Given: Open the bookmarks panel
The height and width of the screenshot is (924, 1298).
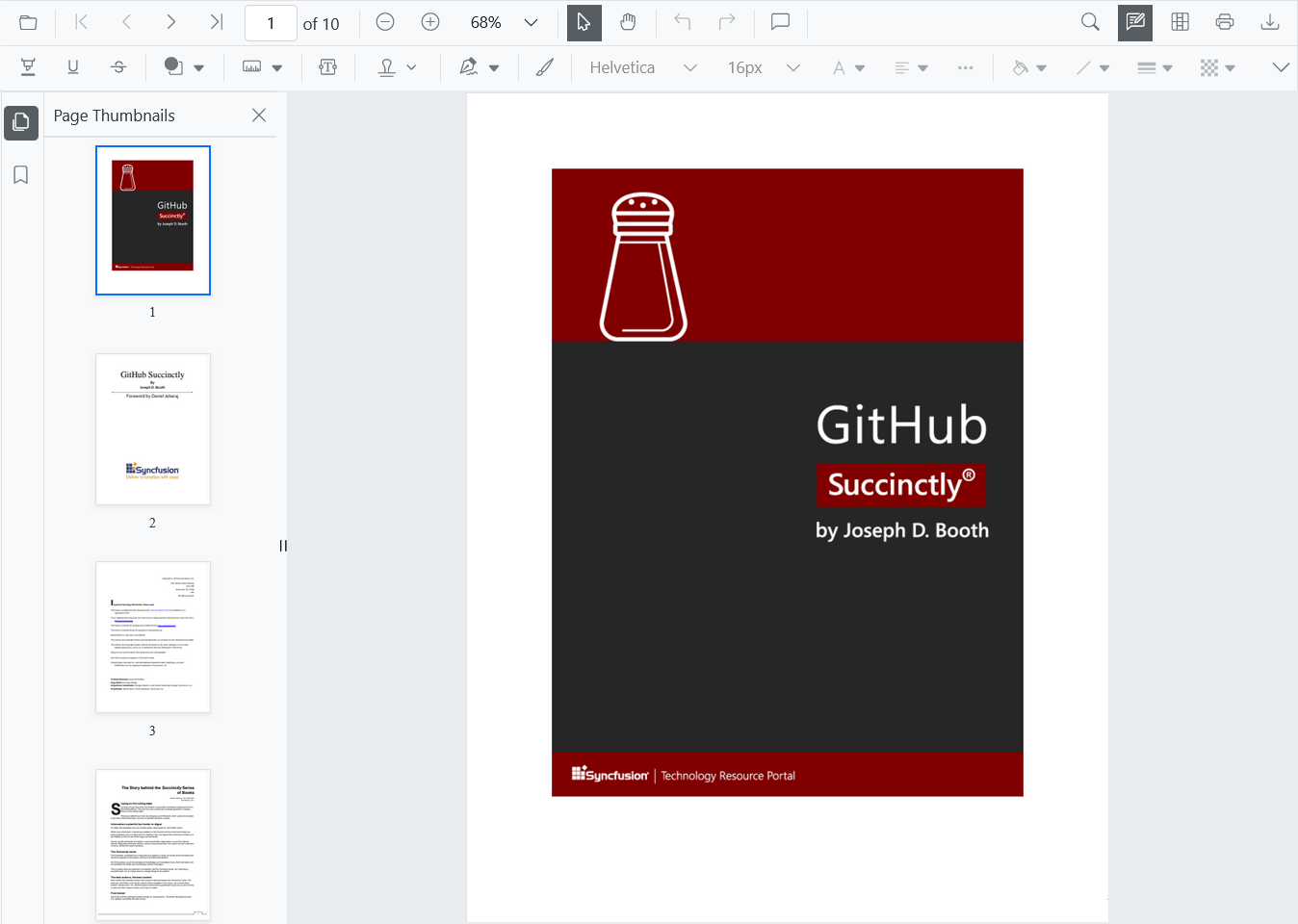Looking at the screenshot, I should click(21, 174).
